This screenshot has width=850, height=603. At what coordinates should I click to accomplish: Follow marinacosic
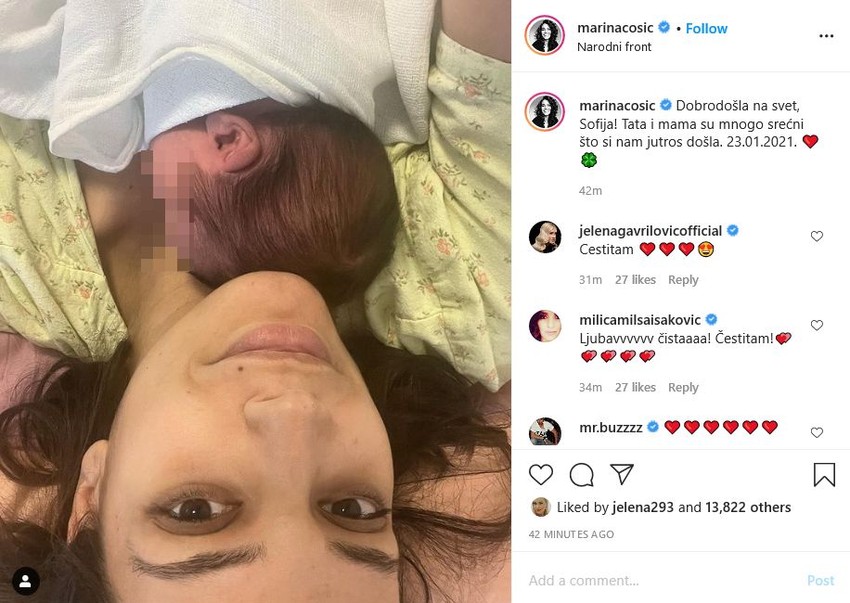coord(706,28)
